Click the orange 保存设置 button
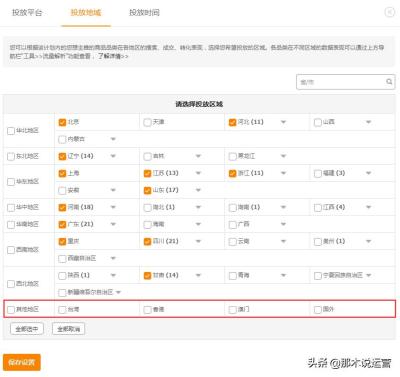 click(x=22, y=362)
